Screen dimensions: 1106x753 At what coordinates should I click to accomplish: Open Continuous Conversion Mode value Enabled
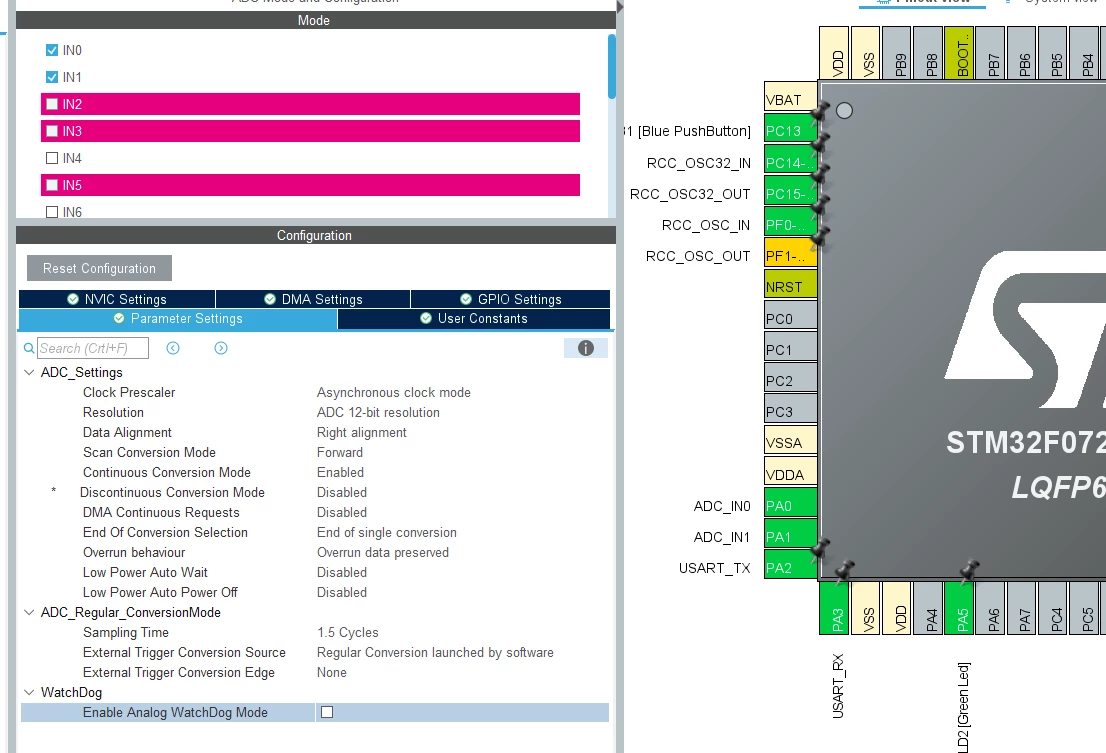(341, 472)
